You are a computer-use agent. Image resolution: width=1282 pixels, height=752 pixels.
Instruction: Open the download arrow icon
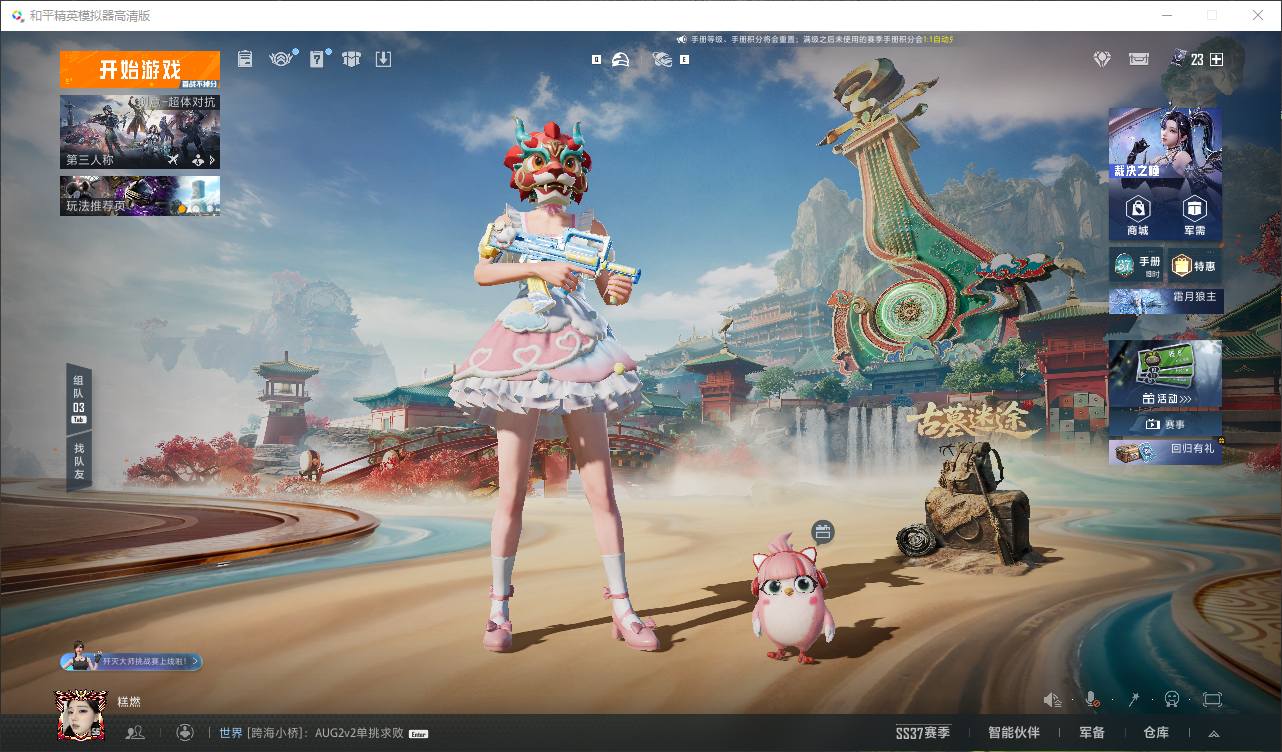[x=383, y=59]
